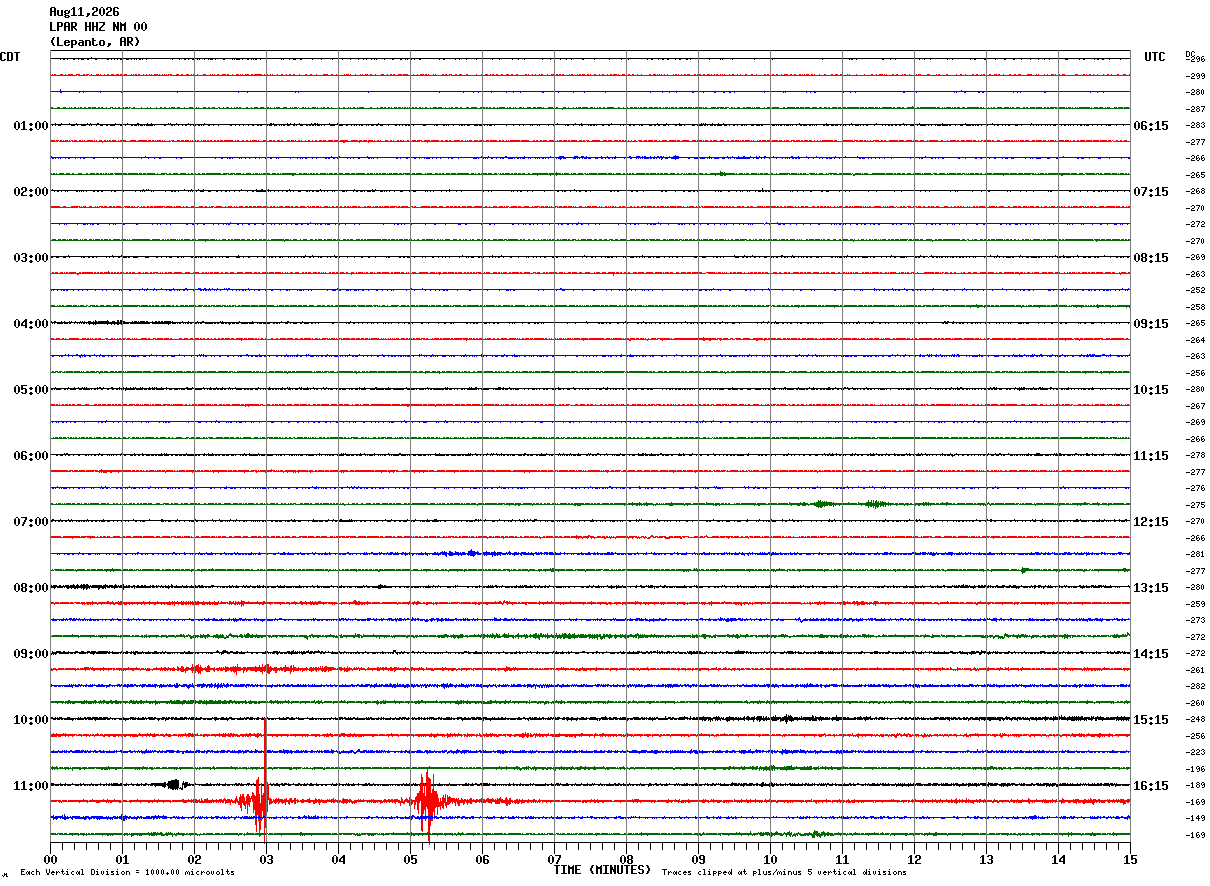1210x886 pixels.
Task: Click the LPAR HHZ NM 00 station label
Action: (x=98, y=27)
